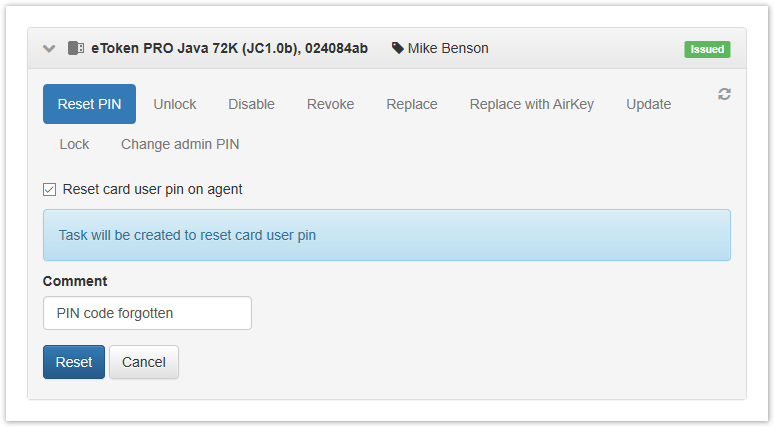Click the green Issued status badge
The image size is (774, 427).
(x=707, y=49)
